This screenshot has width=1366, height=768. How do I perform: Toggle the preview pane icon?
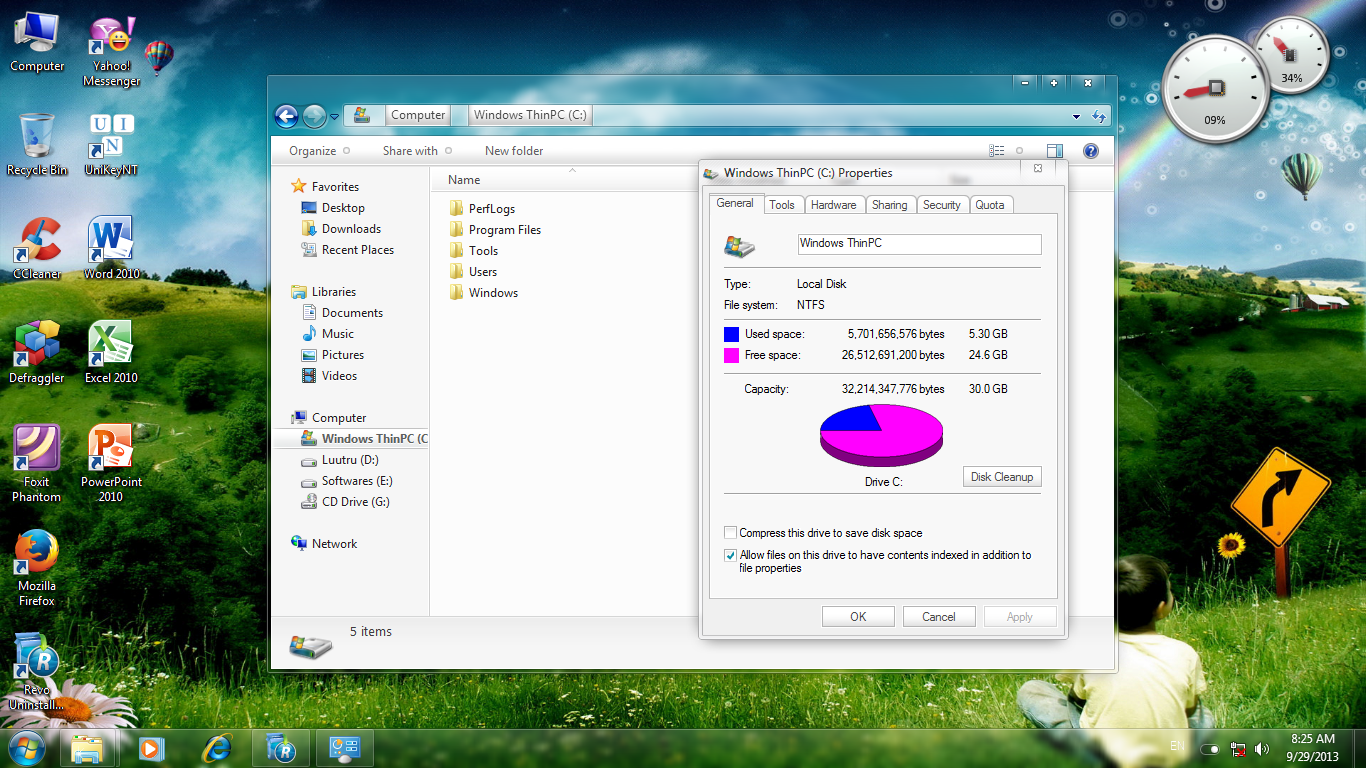[x=1054, y=151]
